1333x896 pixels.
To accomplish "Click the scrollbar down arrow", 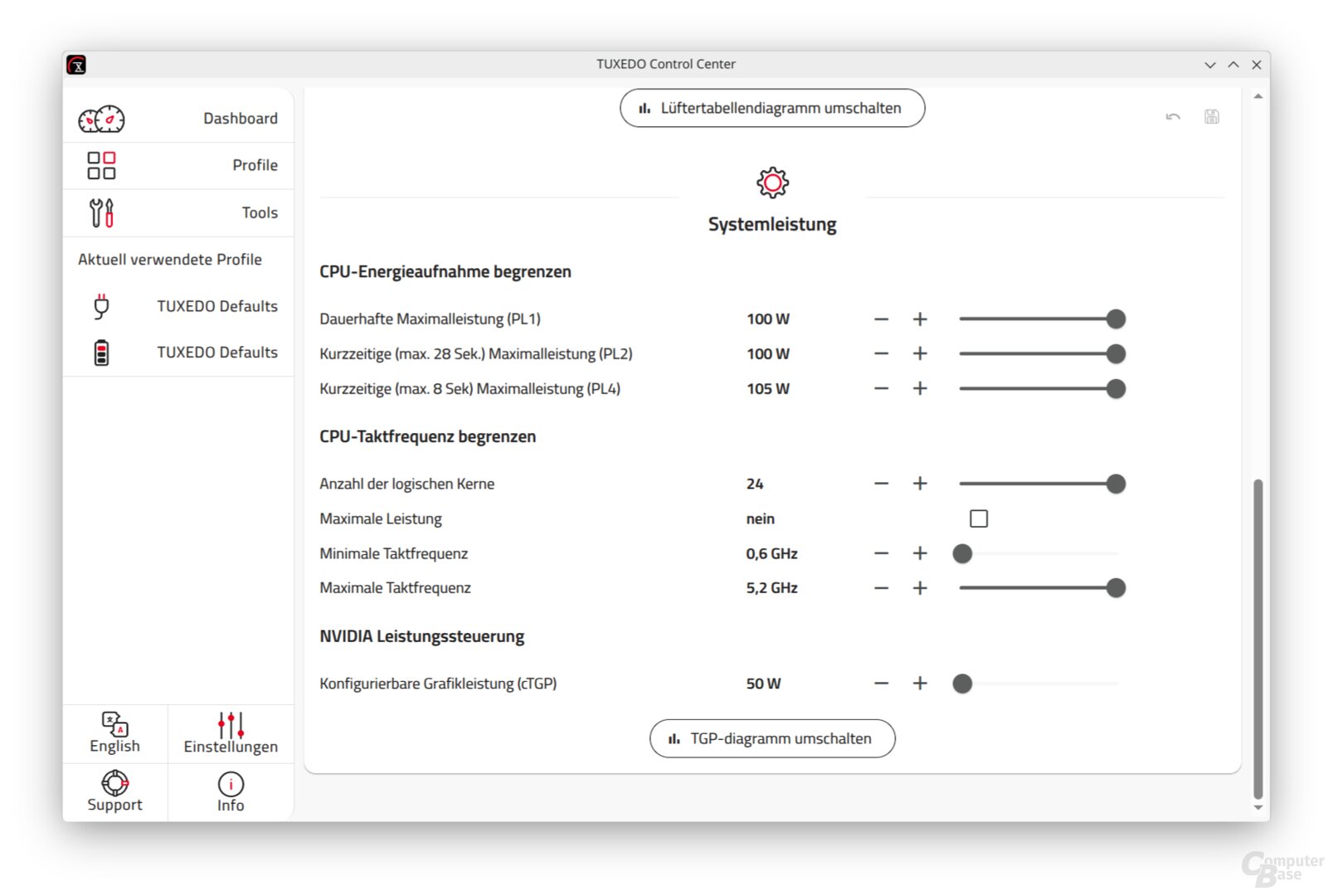I will [x=1258, y=807].
